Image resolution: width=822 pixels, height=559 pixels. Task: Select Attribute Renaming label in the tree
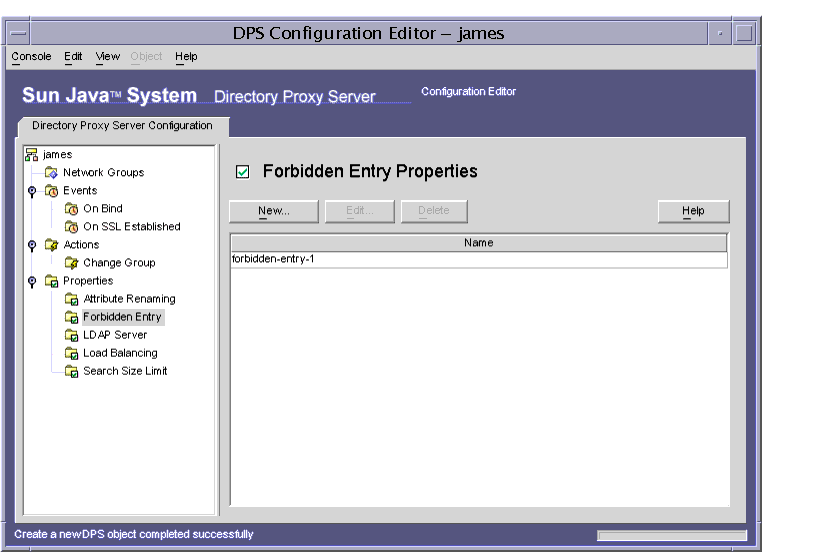click(x=129, y=299)
